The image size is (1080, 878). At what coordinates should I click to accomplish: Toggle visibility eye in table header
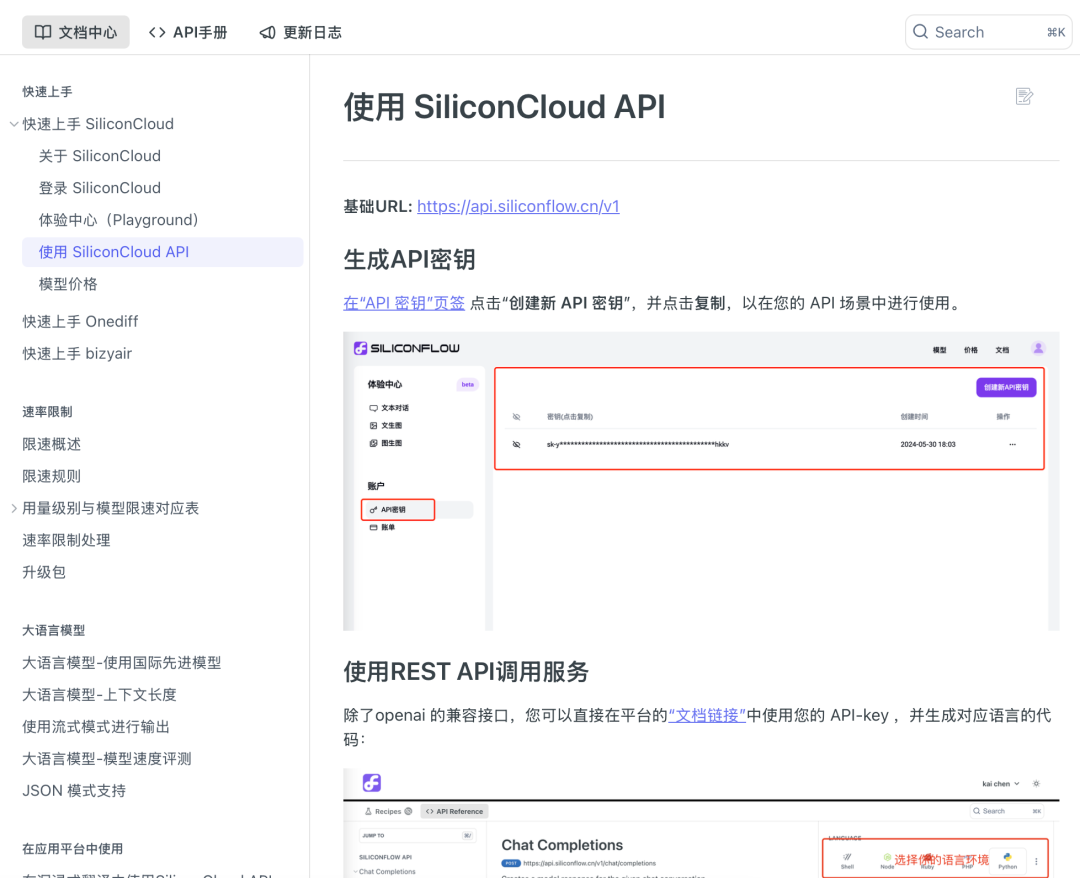[517, 417]
